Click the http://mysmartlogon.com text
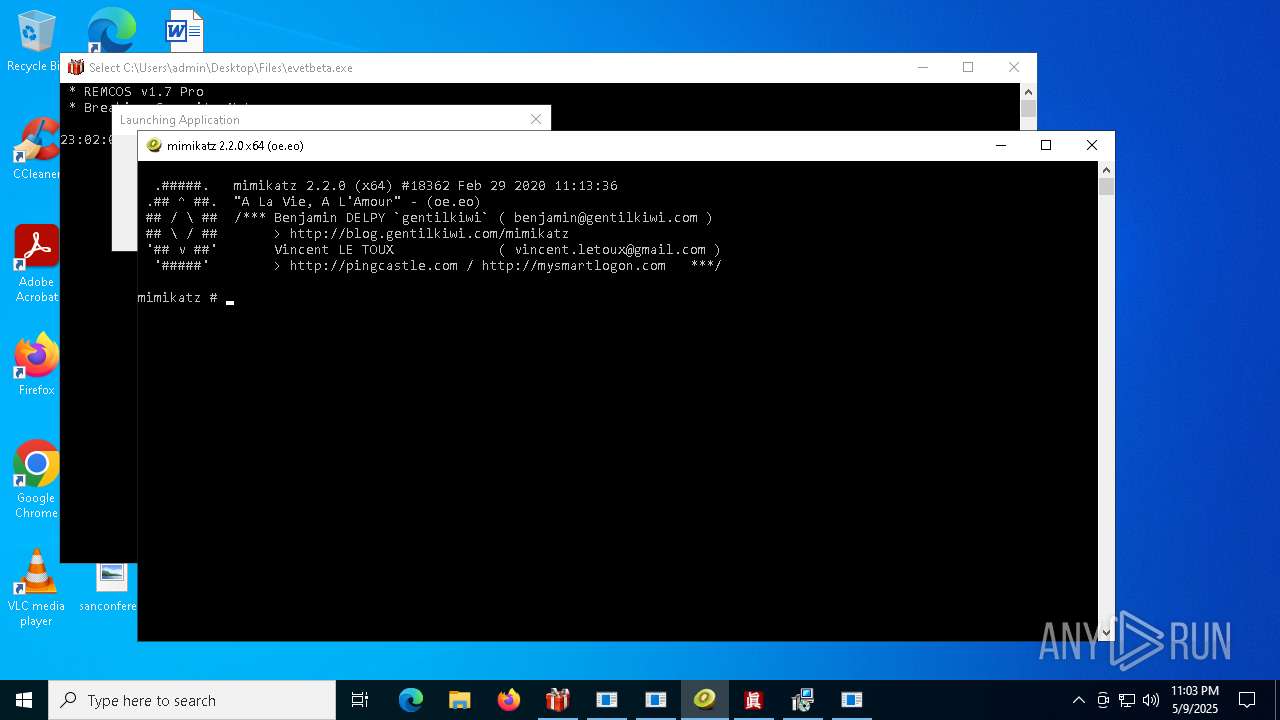 pyautogui.click(x=573, y=265)
